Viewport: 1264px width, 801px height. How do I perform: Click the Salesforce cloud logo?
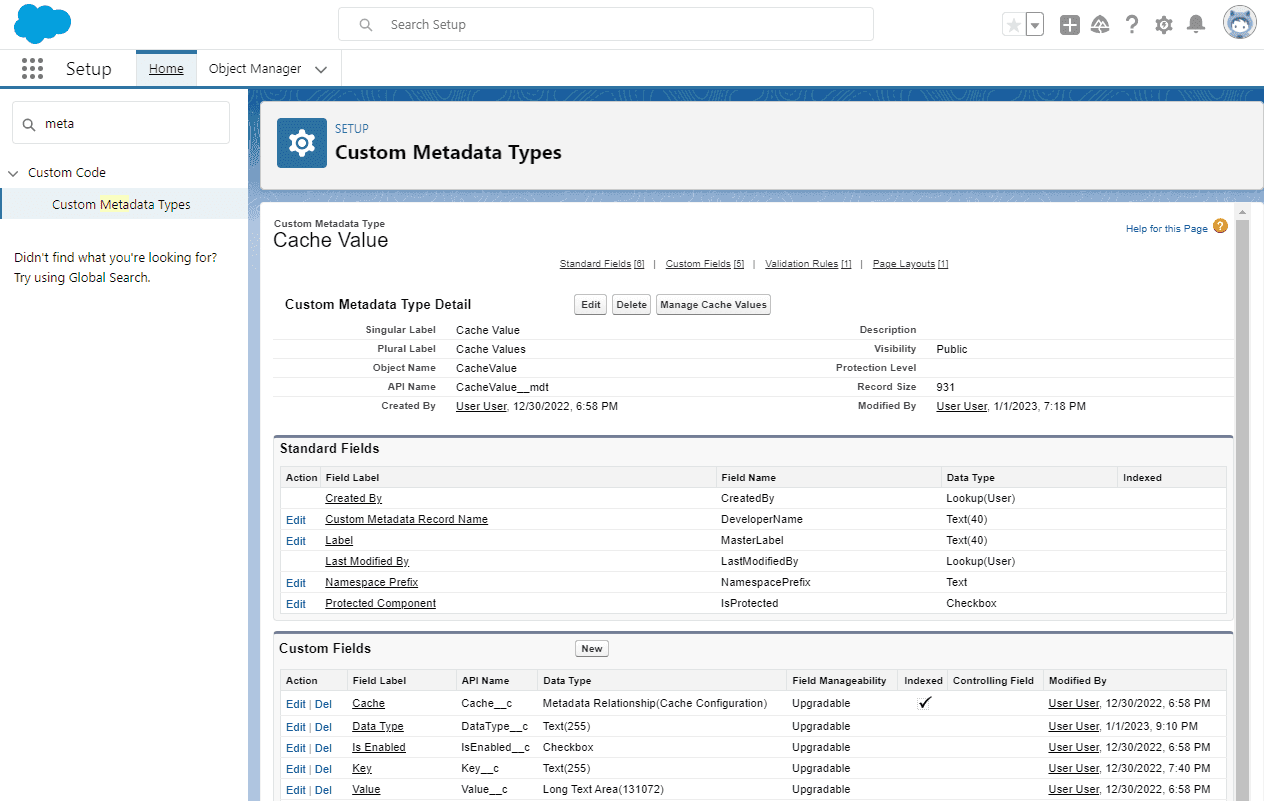(43, 24)
